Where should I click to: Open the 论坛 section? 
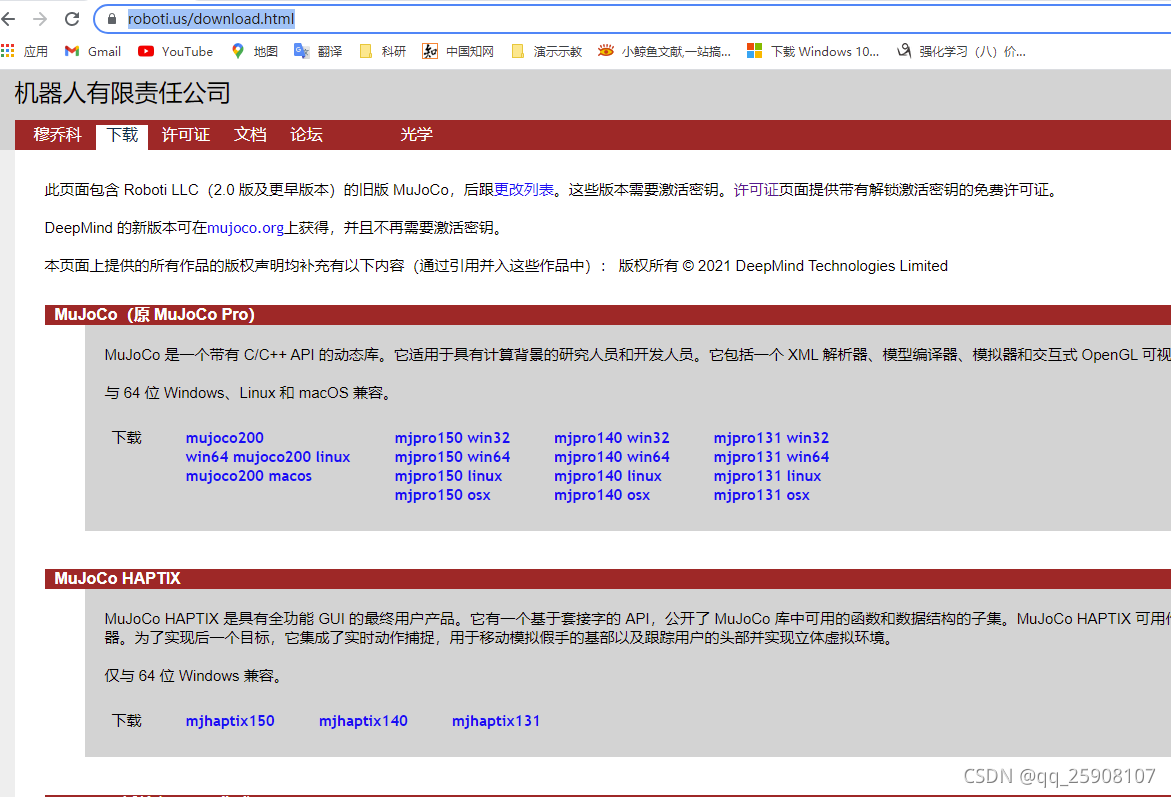coord(305,134)
